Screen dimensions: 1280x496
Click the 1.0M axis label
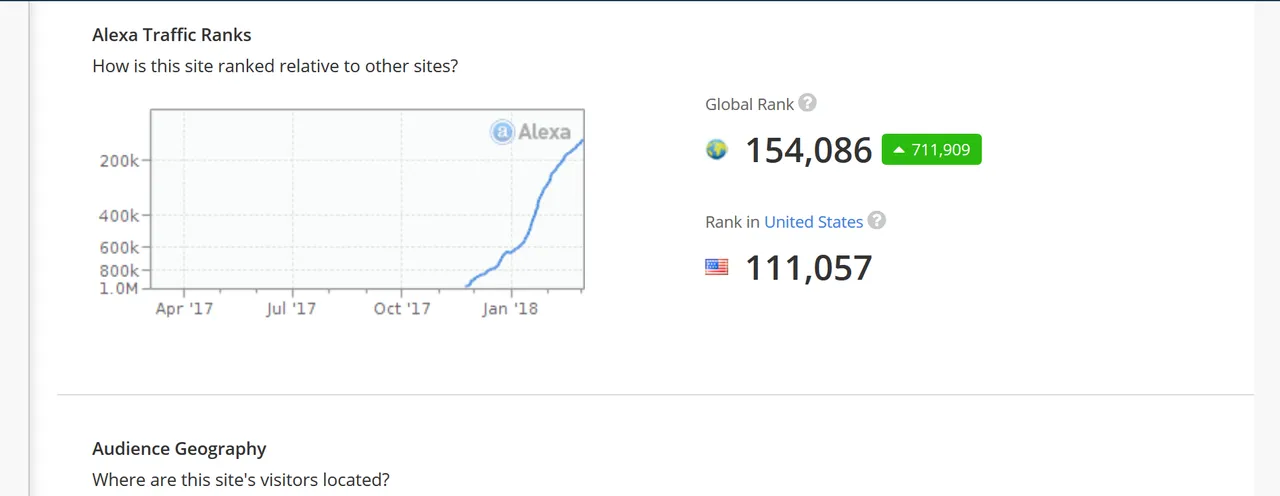click(120, 289)
